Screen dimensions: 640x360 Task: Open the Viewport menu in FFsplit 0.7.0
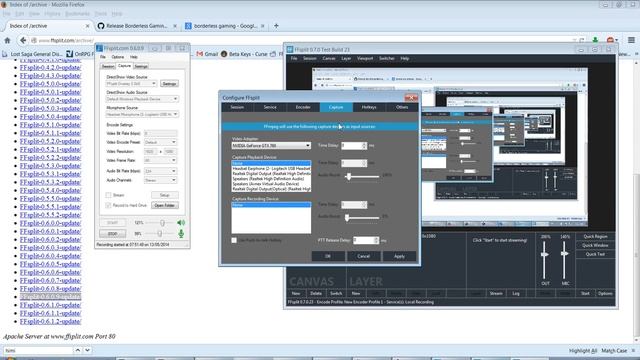coord(365,58)
